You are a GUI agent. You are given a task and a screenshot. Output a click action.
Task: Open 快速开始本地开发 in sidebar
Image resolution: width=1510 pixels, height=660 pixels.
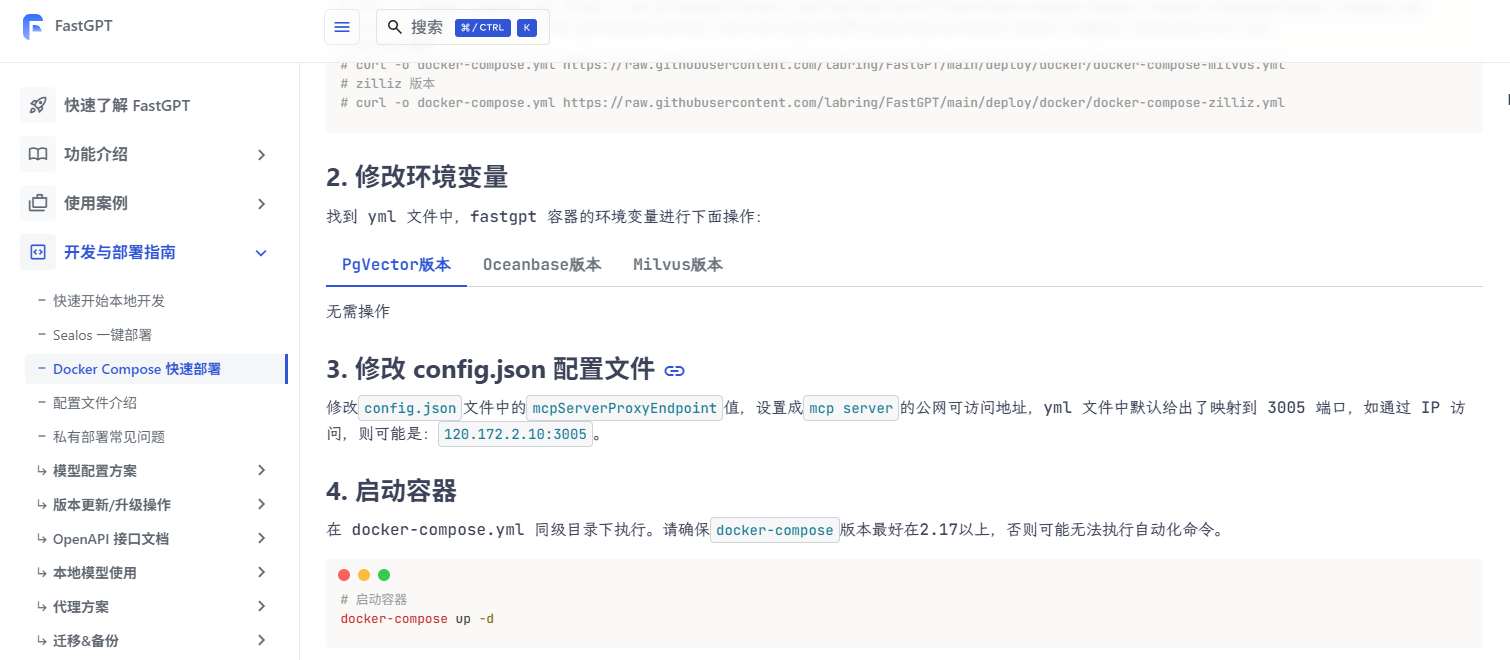click(109, 301)
